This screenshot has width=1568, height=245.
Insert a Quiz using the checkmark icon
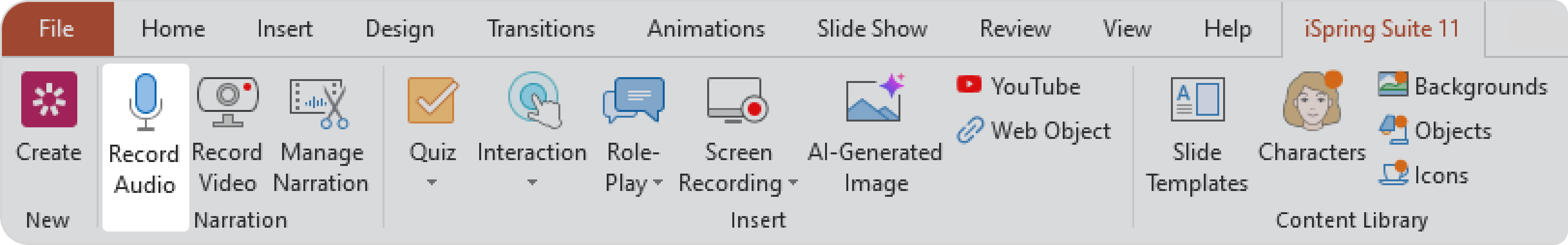click(x=432, y=100)
